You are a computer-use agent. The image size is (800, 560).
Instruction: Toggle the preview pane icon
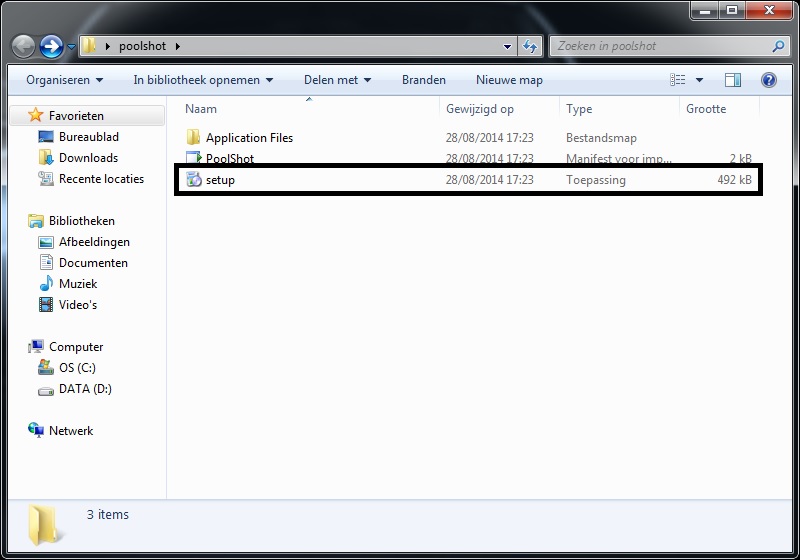tap(733, 80)
